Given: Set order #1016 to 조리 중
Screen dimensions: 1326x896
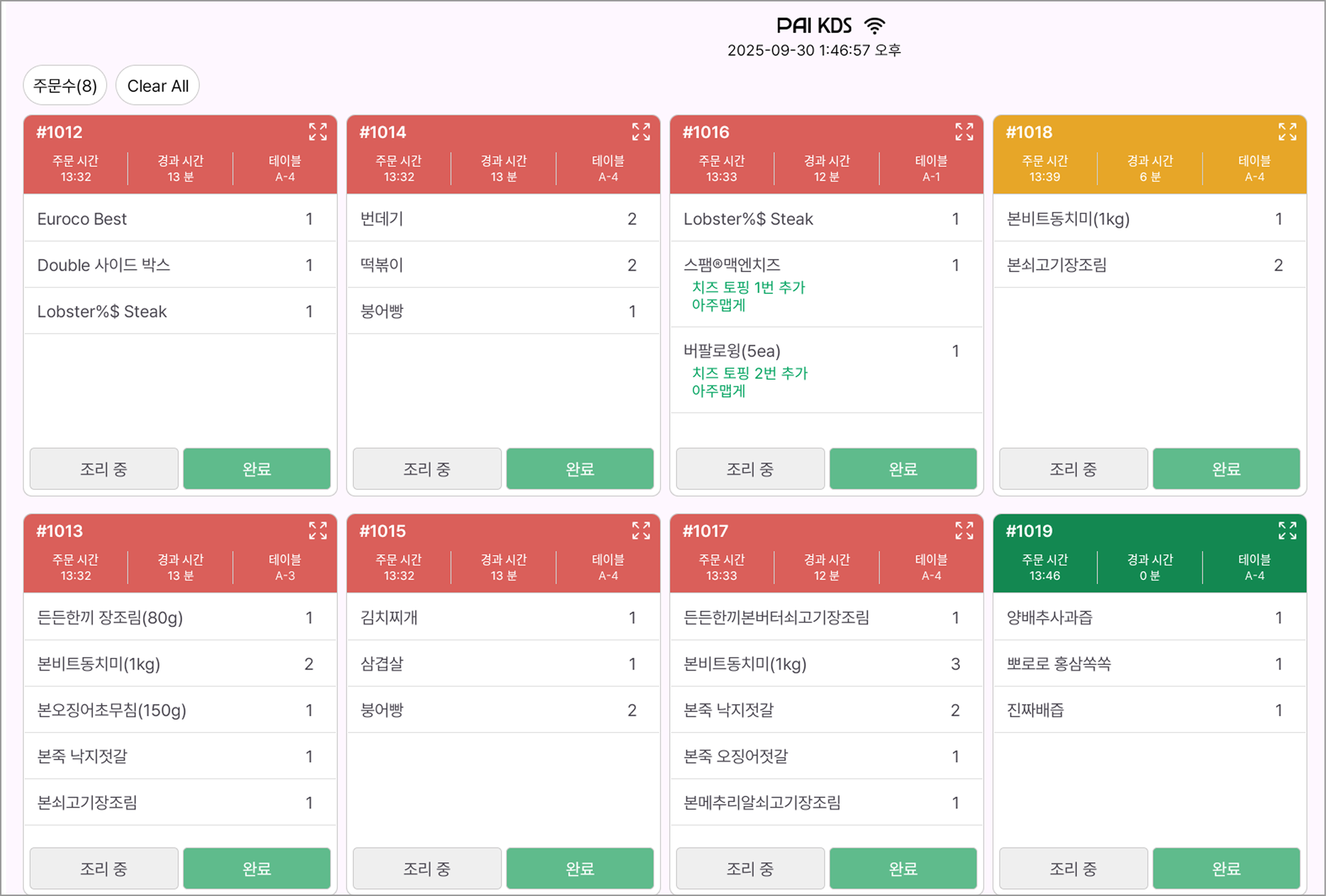Looking at the screenshot, I should coord(750,469).
